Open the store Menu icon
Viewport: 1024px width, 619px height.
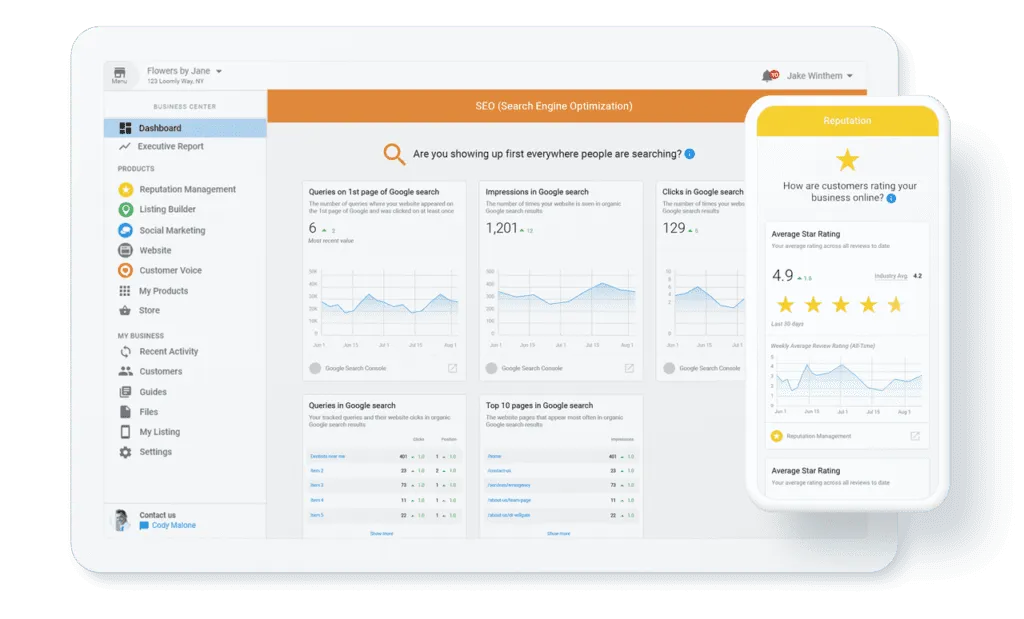[x=120, y=75]
